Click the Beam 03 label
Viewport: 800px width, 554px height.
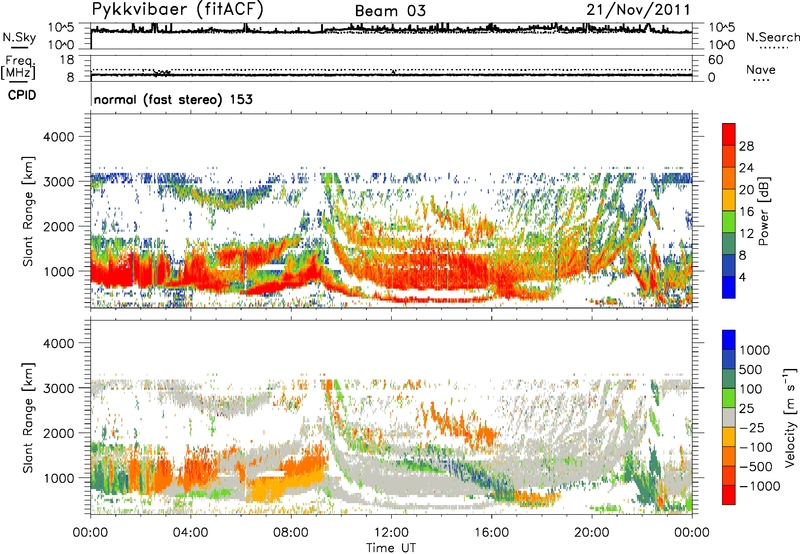390,11
